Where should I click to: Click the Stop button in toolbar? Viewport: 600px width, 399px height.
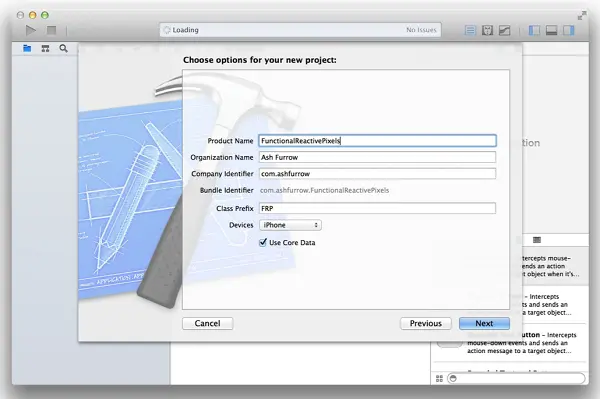52,30
